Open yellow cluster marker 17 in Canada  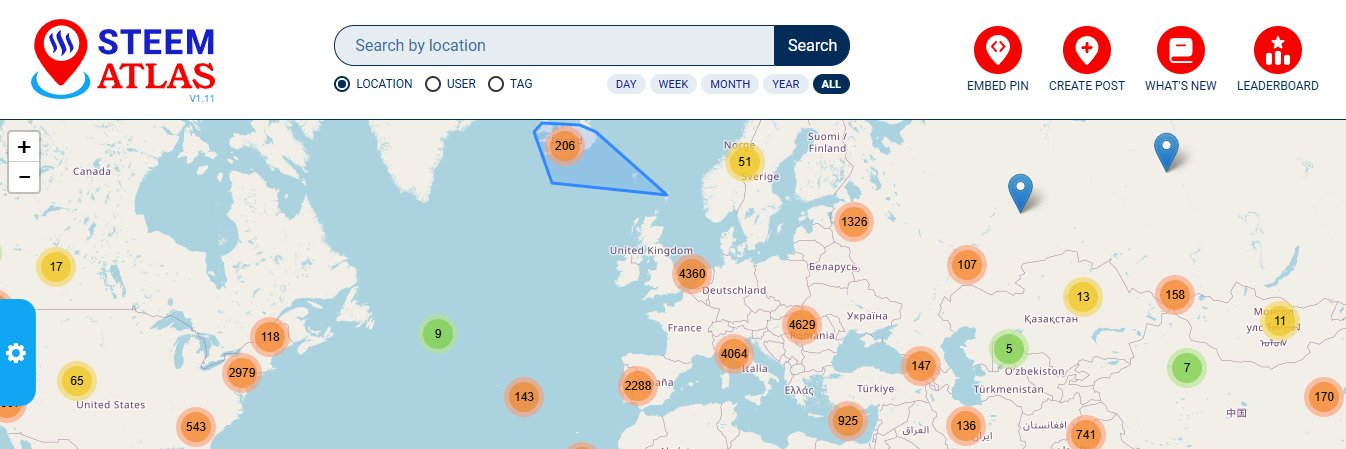56,267
